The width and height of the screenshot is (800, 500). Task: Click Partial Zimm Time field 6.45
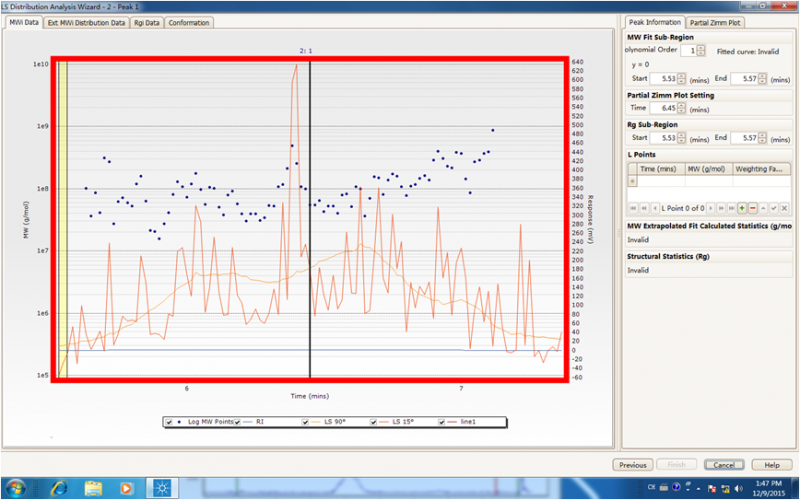point(664,108)
